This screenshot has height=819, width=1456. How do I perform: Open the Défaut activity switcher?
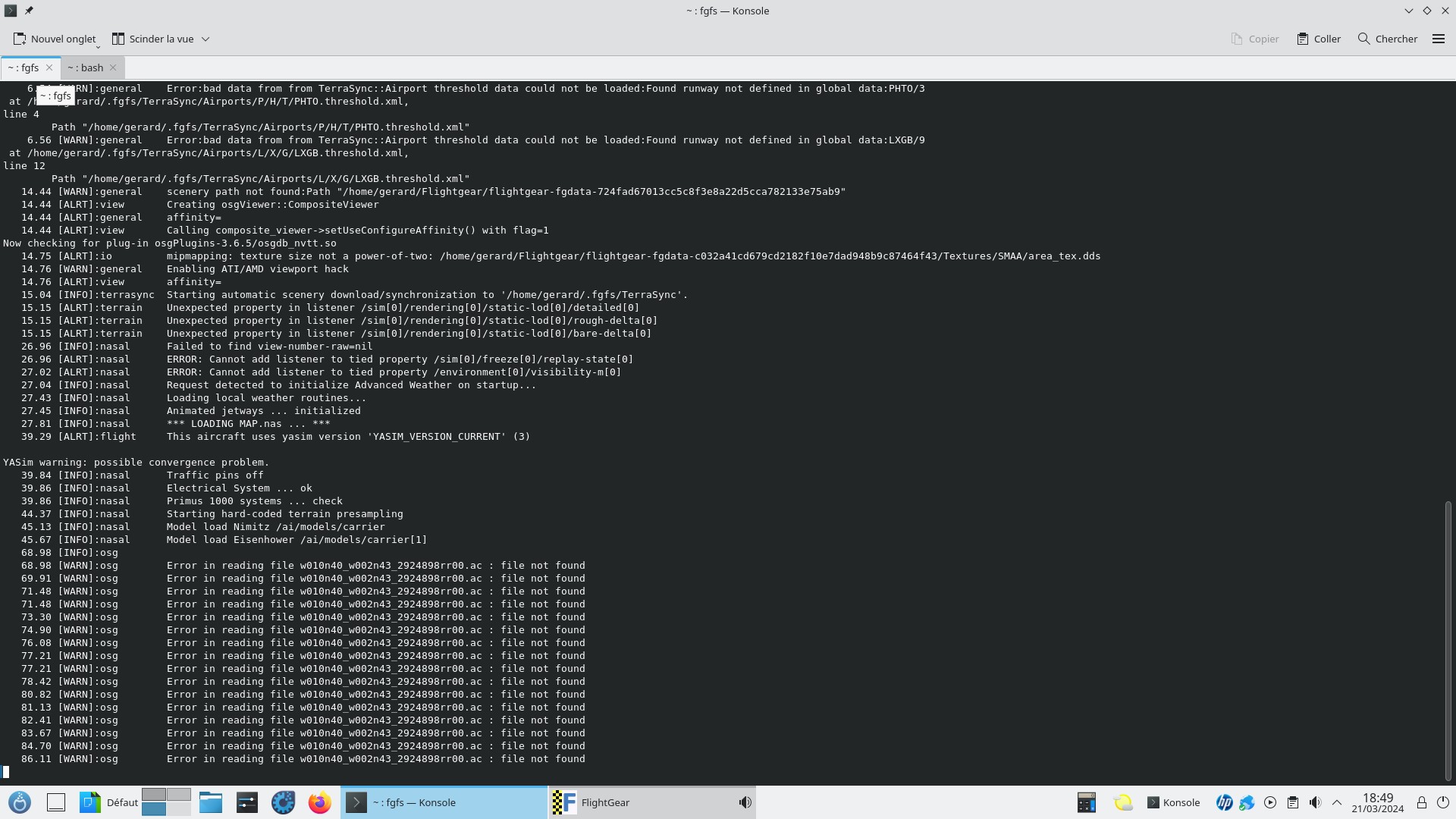click(108, 802)
